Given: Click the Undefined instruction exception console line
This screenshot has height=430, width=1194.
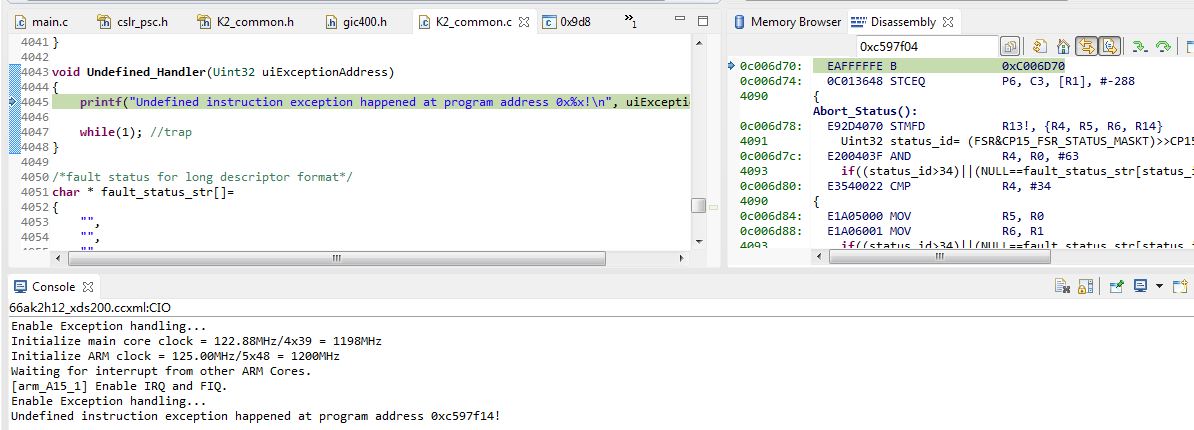Looking at the screenshot, I should pos(256,416).
